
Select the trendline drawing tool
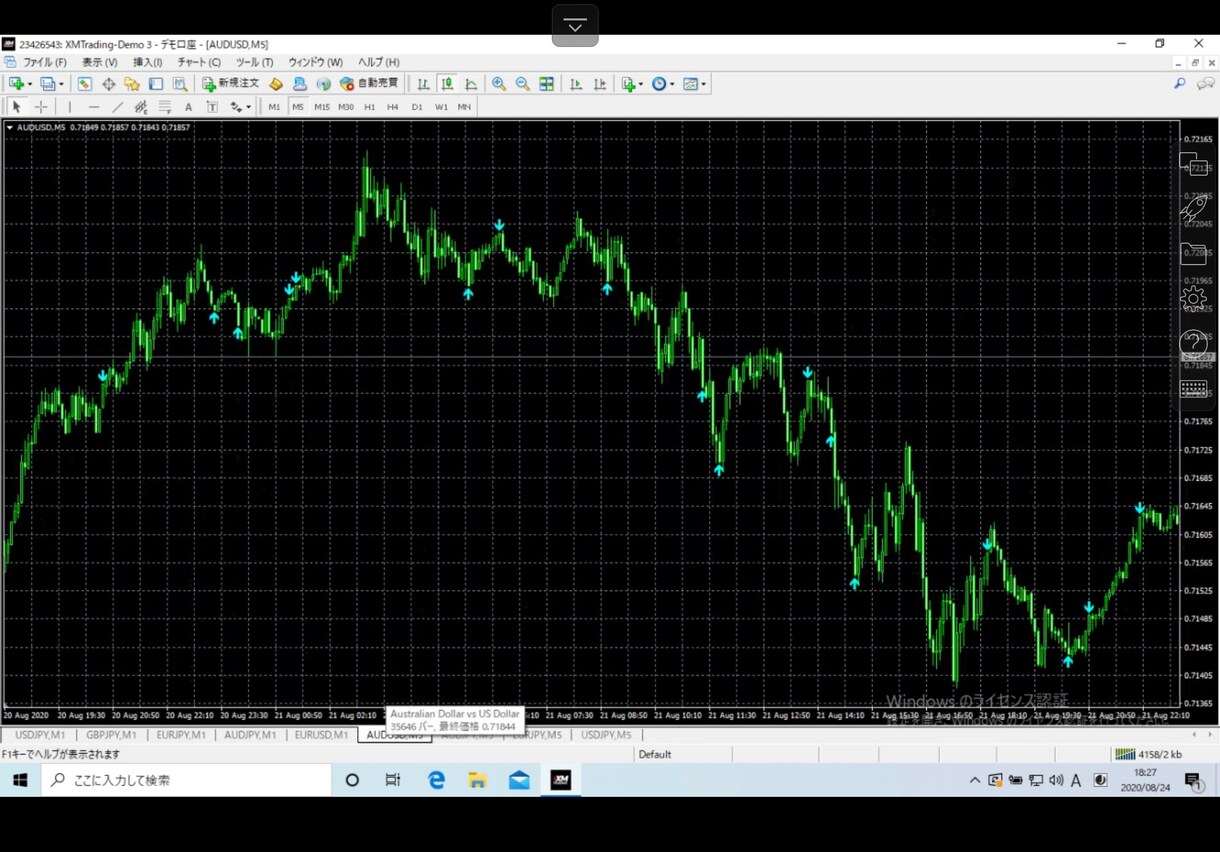pos(117,107)
